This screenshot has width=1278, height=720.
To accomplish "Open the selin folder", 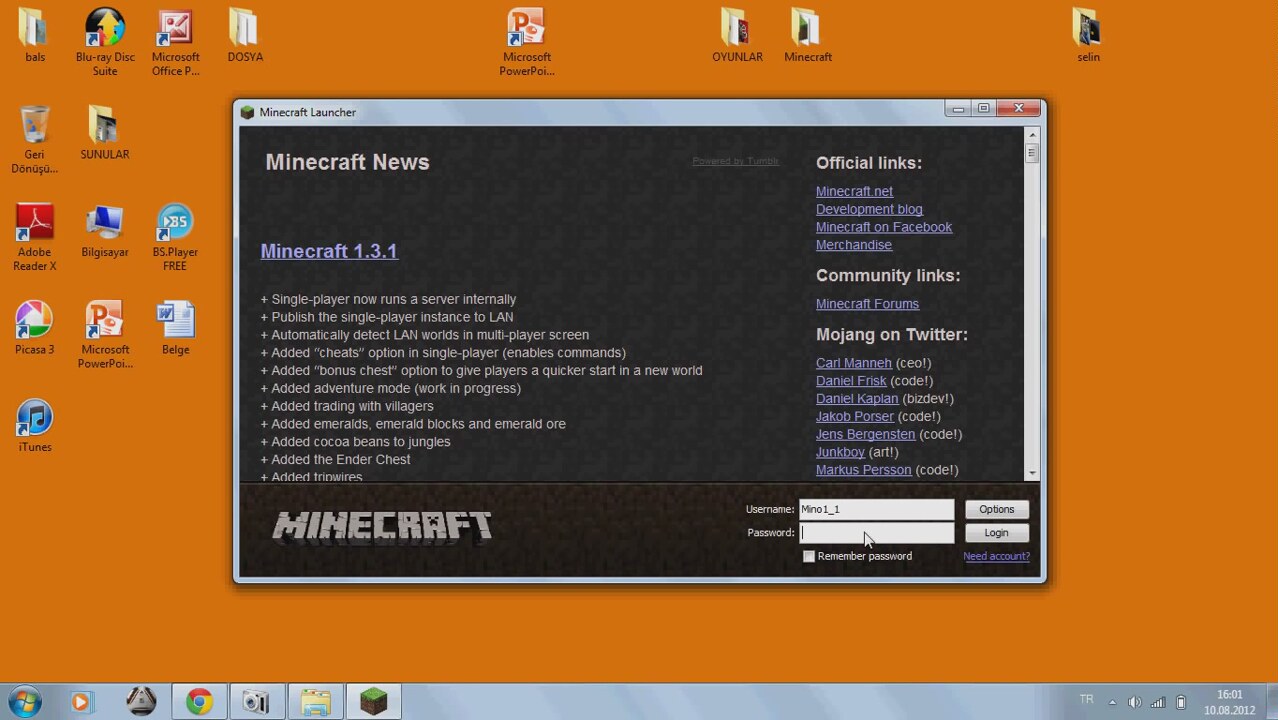I will point(1088,36).
